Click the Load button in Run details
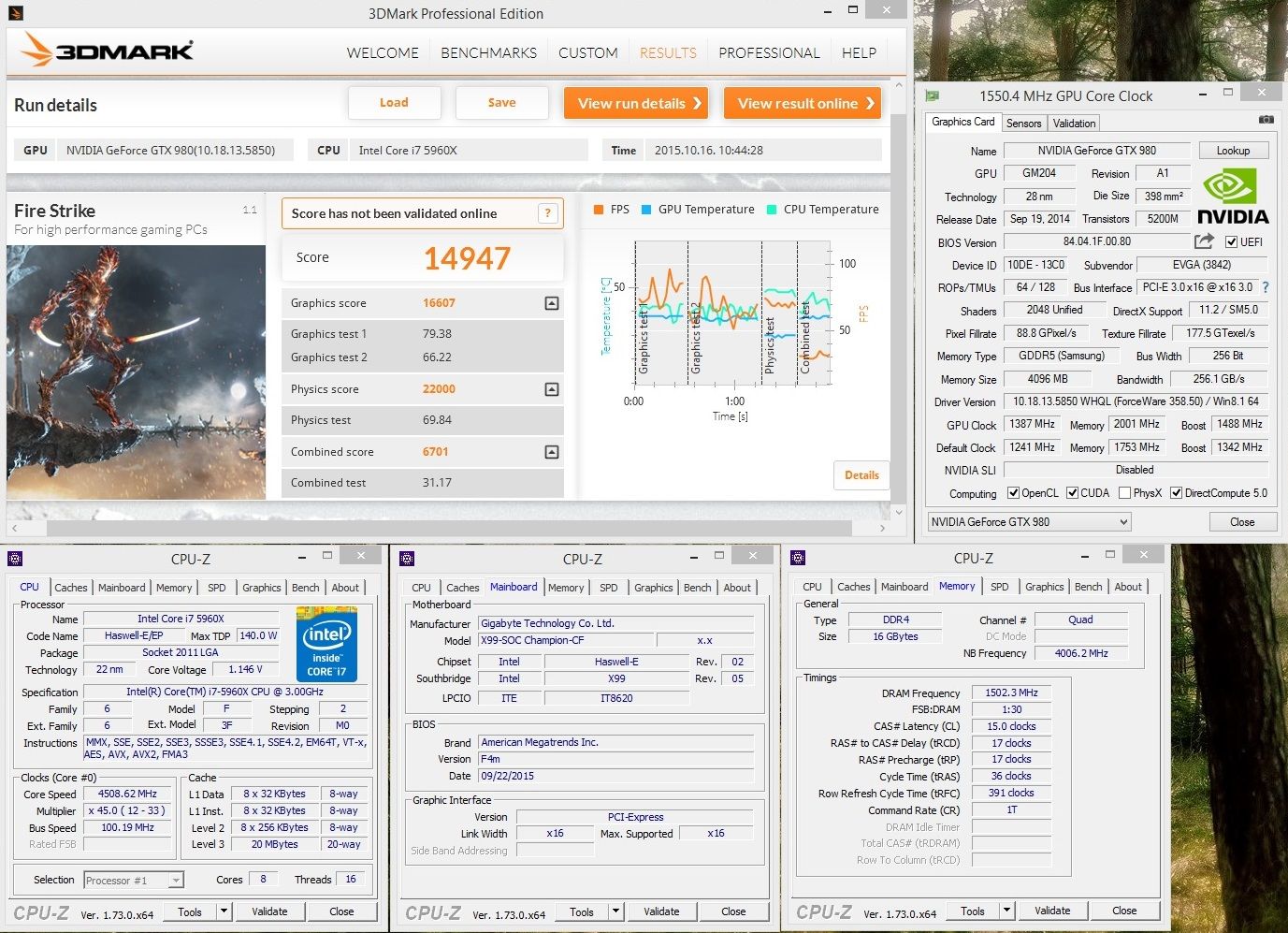1288x933 pixels. click(394, 103)
